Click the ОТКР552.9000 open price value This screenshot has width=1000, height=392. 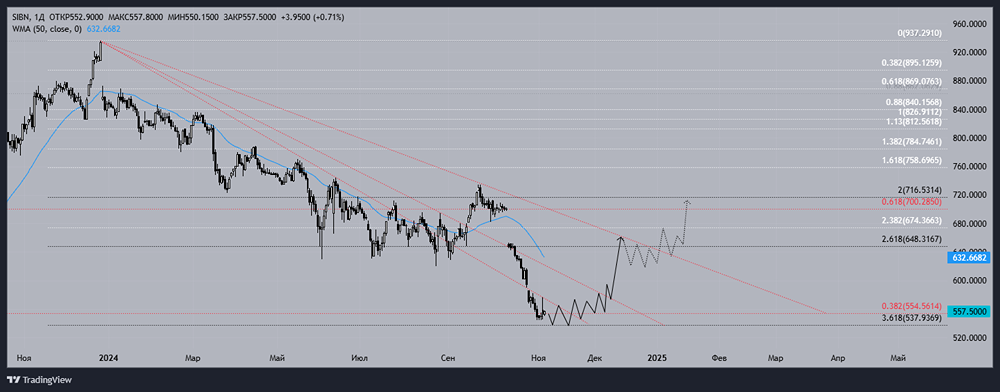click(76, 17)
